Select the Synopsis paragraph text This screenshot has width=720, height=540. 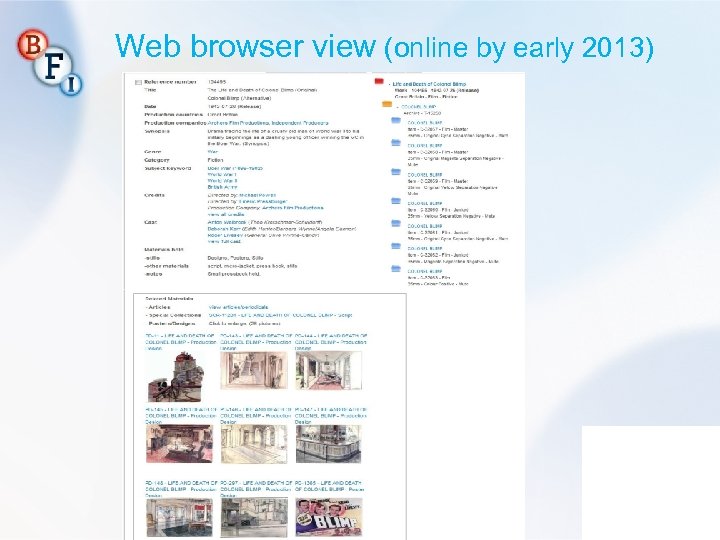(286, 137)
